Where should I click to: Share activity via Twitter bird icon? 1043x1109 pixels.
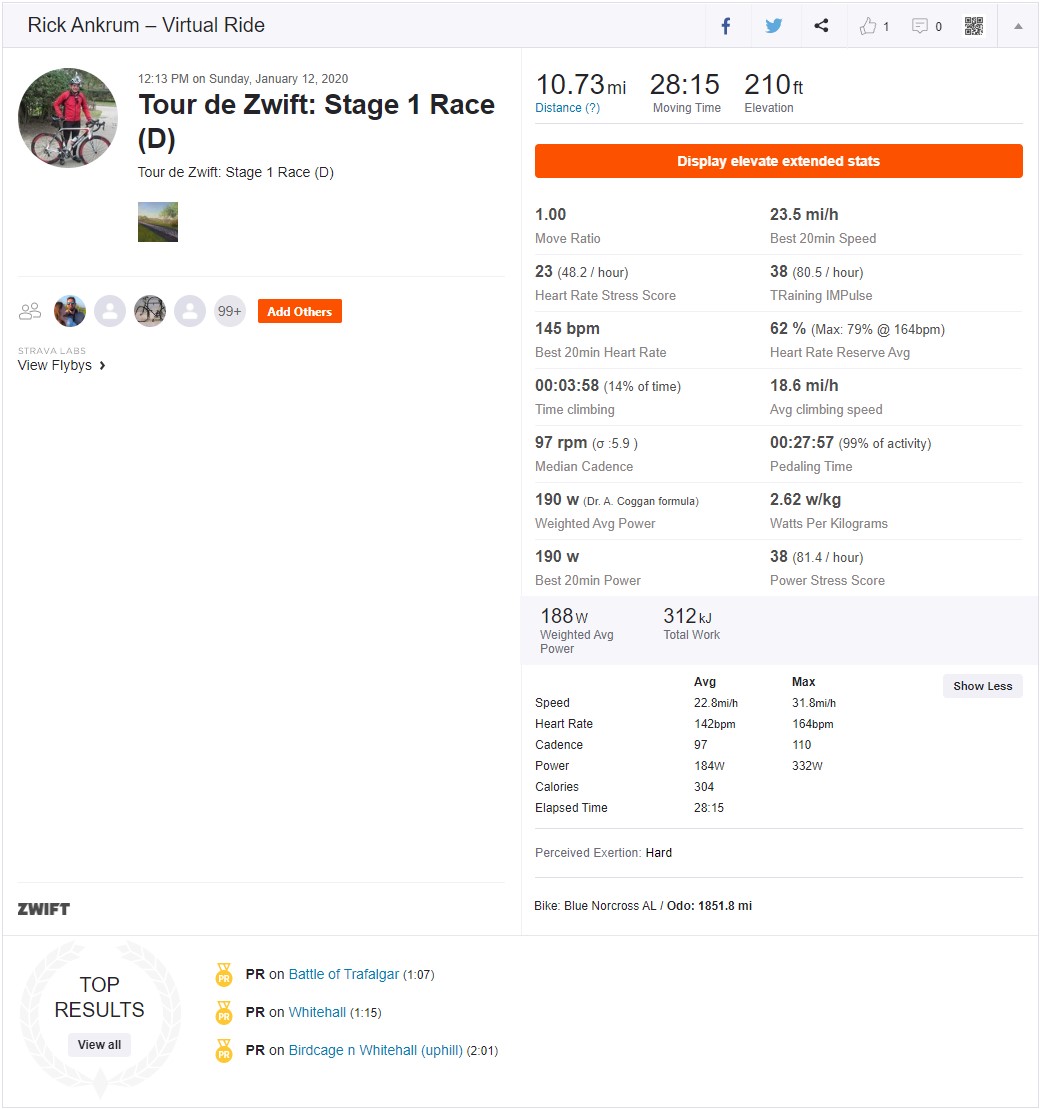coord(774,26)
